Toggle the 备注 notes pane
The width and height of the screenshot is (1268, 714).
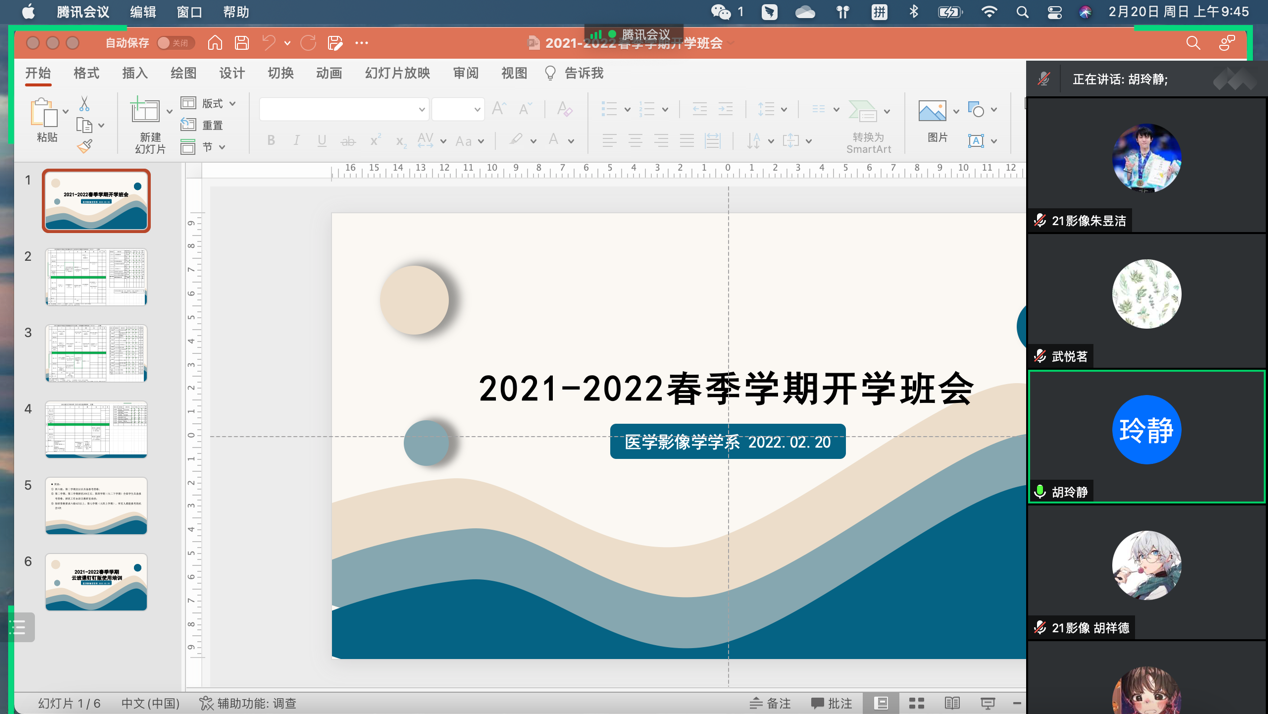770,703
